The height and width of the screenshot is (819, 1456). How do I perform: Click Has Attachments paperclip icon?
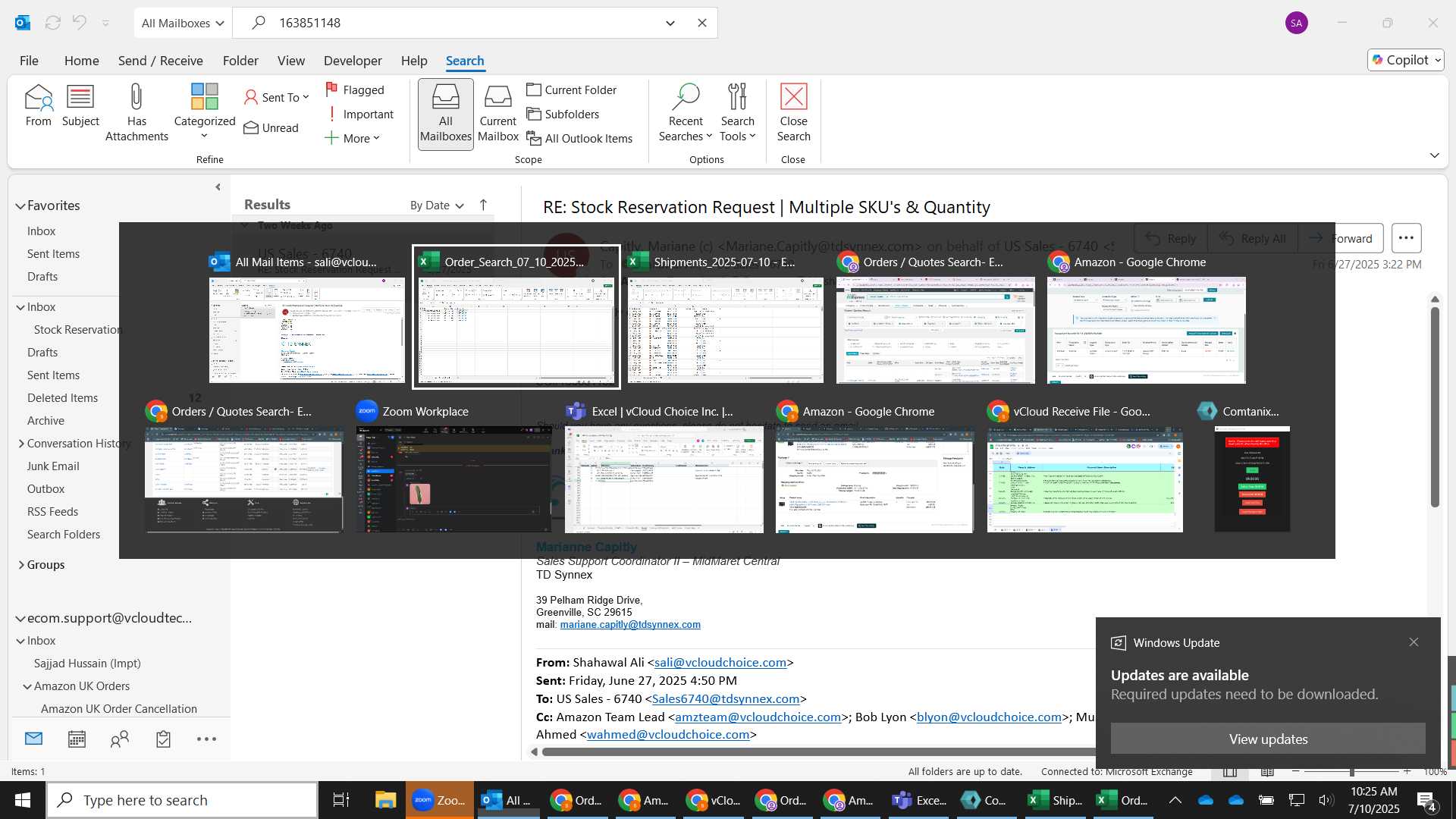tap(136, 111)
